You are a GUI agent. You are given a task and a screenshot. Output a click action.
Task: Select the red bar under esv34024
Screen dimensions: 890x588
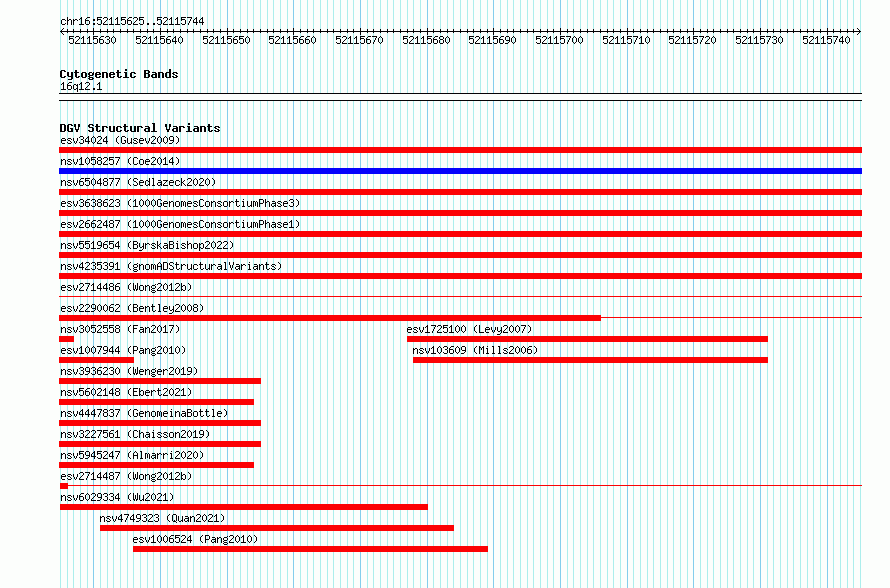460,150
